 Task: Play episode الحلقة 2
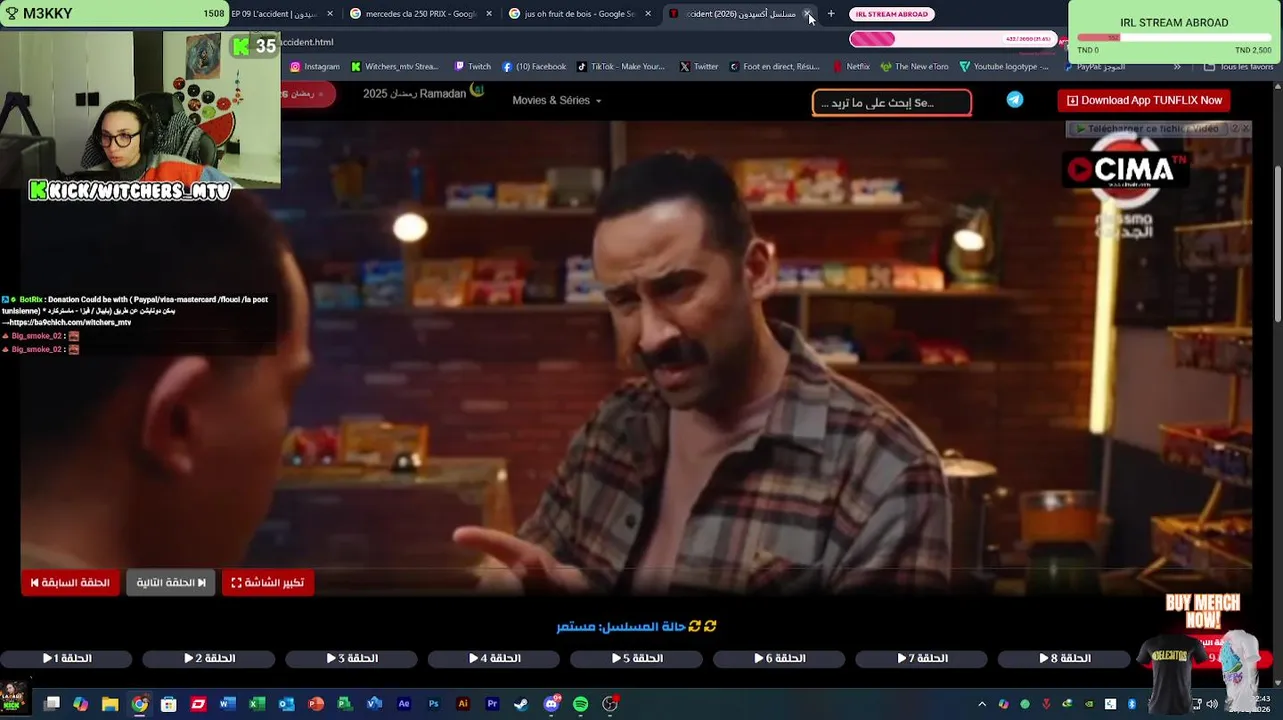point(209,658)
